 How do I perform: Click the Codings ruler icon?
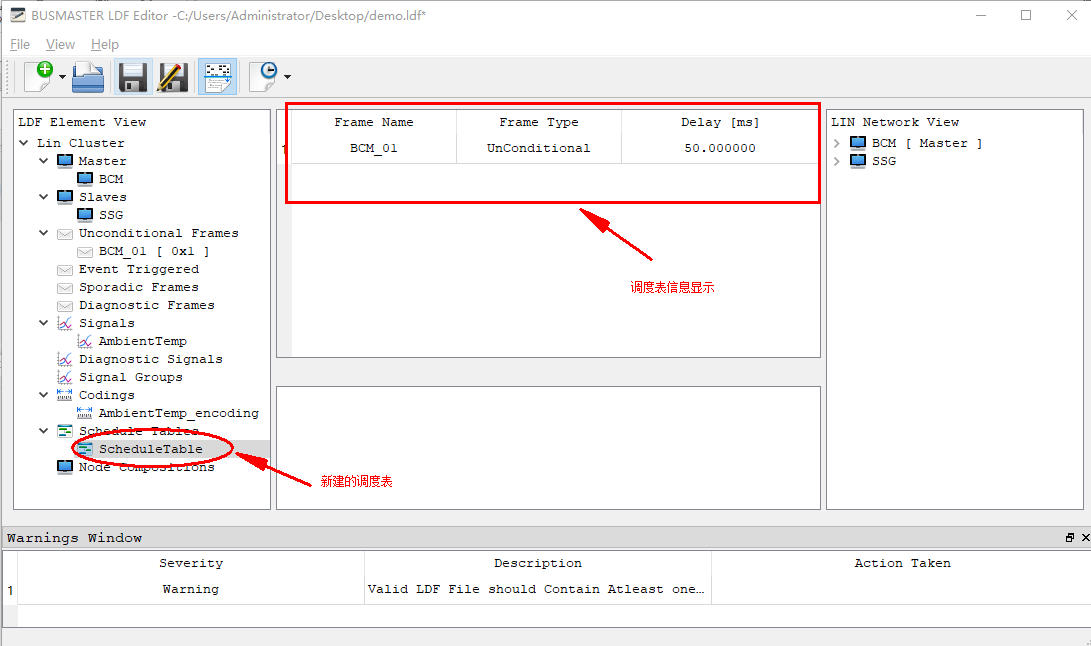65,395
